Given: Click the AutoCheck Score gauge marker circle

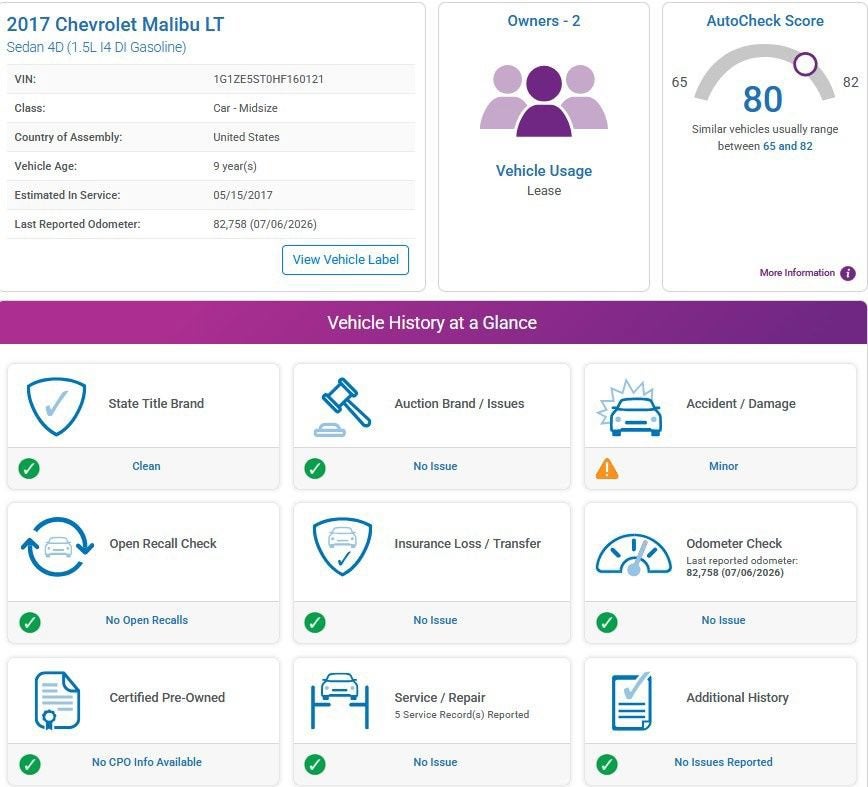Looking at the screenshot, I should pos(805,64).
